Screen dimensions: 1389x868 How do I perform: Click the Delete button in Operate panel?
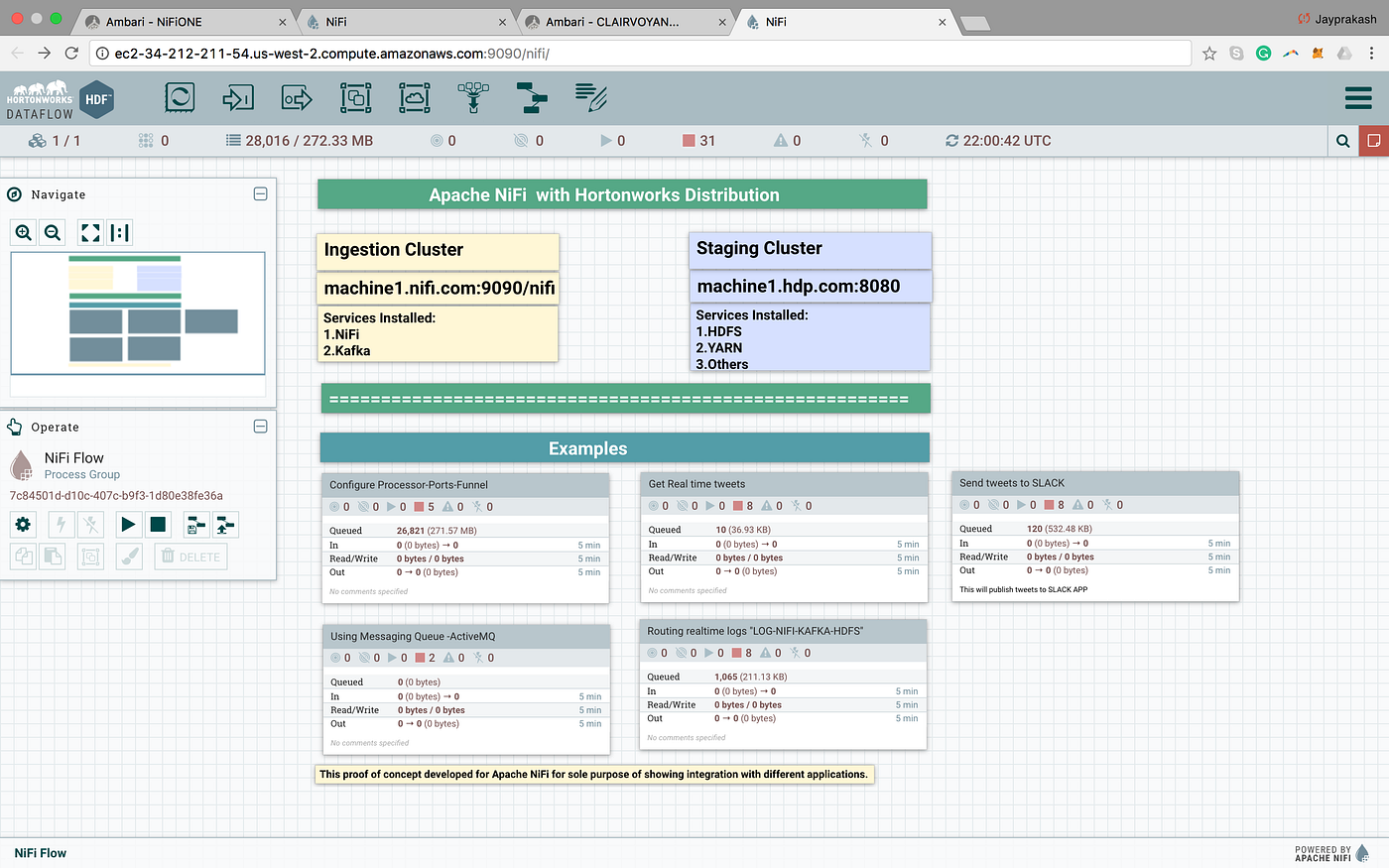pyautogui.click(x=190, y=557)
